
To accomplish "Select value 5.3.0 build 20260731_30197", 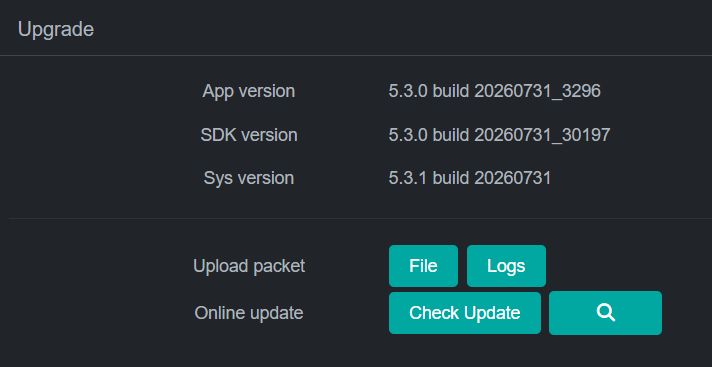I will 499,135.
